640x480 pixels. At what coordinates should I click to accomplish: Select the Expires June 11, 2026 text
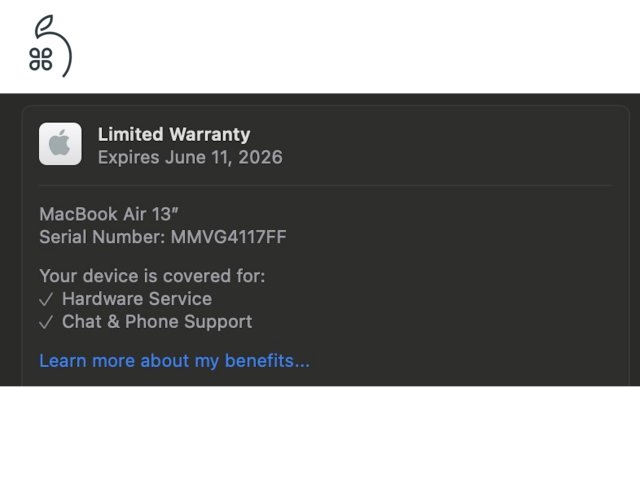pyautogui.click(x=190, y=158)
